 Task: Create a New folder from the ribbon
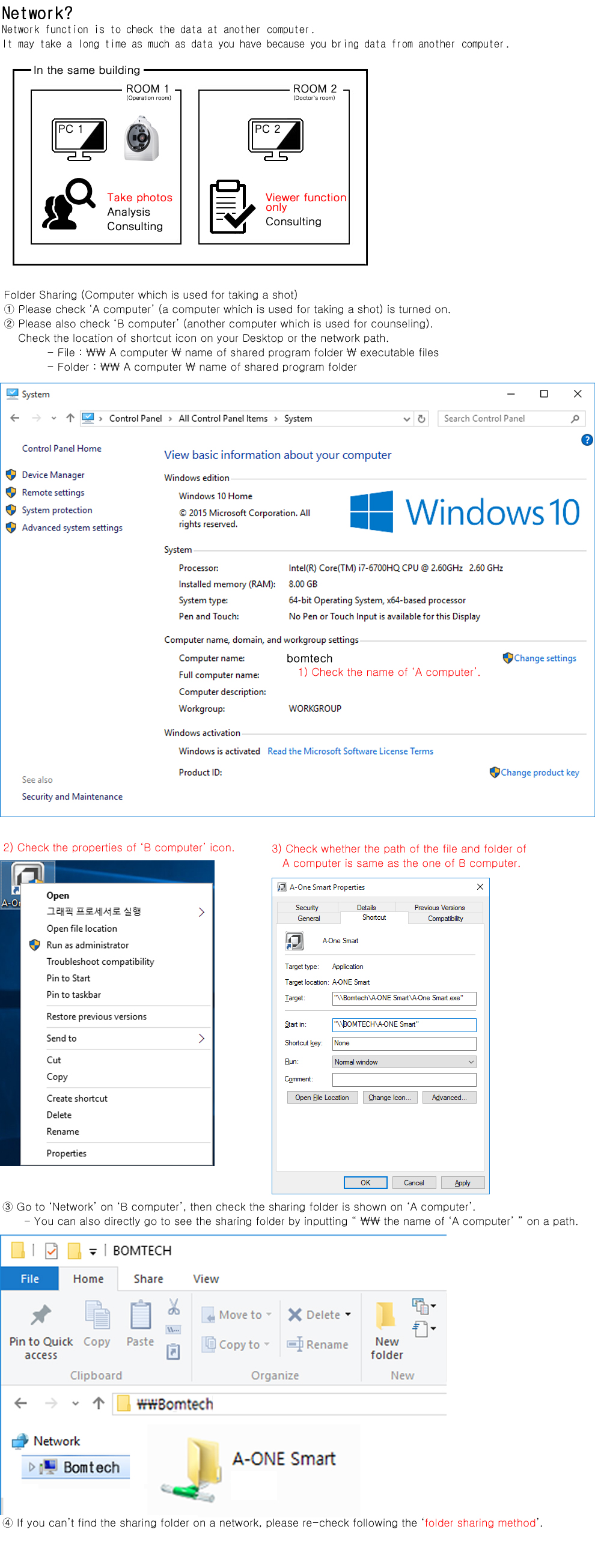click(387, 1331)
